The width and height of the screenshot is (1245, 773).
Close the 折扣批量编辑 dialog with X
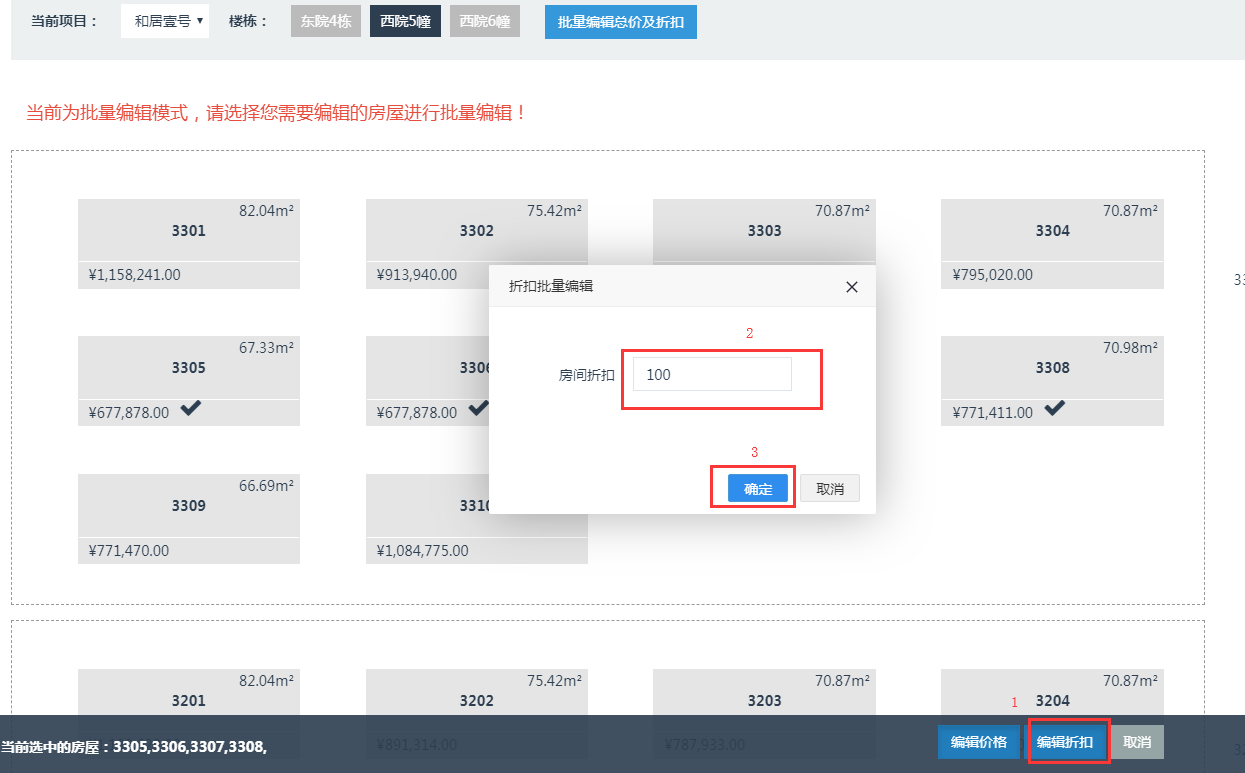(852, 287)
